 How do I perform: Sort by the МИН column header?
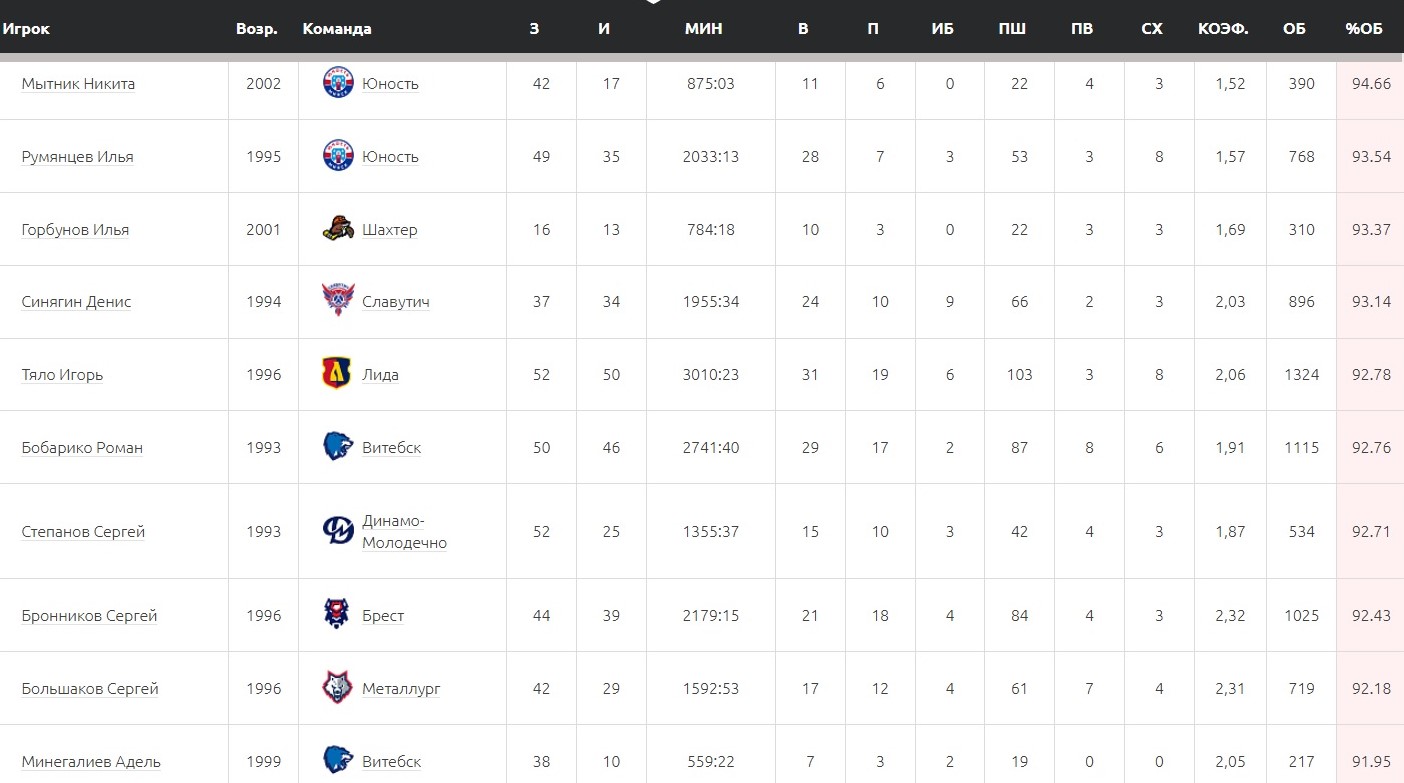pos(703,28)
